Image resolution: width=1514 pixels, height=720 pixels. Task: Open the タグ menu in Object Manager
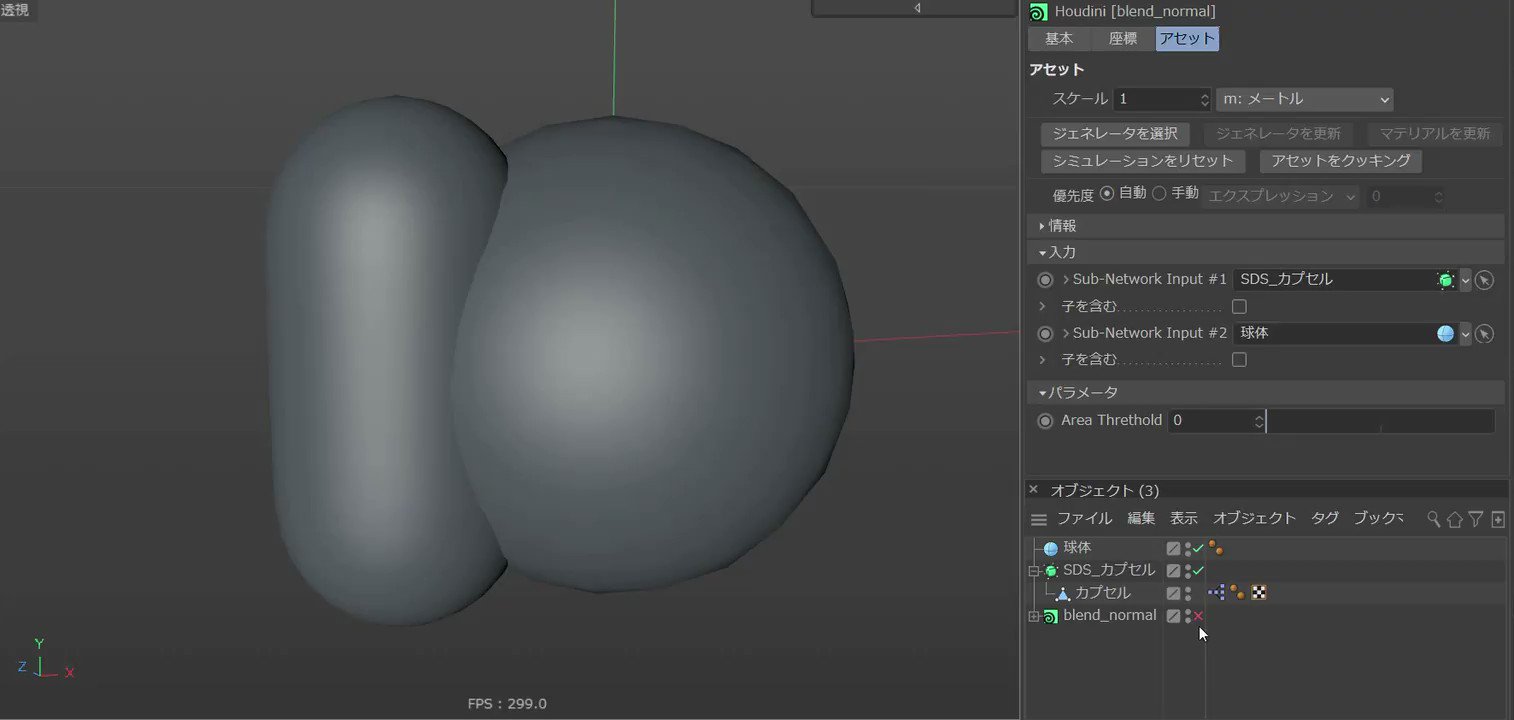[1325, 519]
